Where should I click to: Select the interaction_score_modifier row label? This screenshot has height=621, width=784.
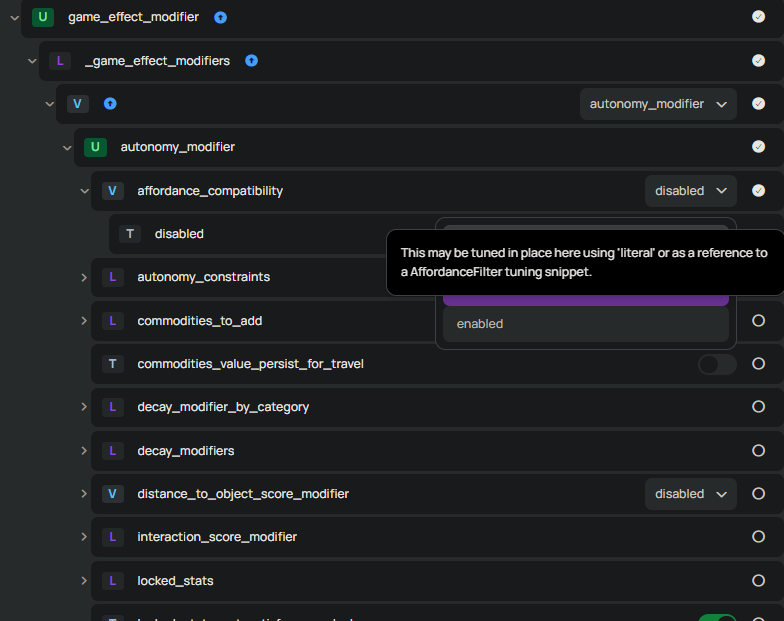click(217, 537)
